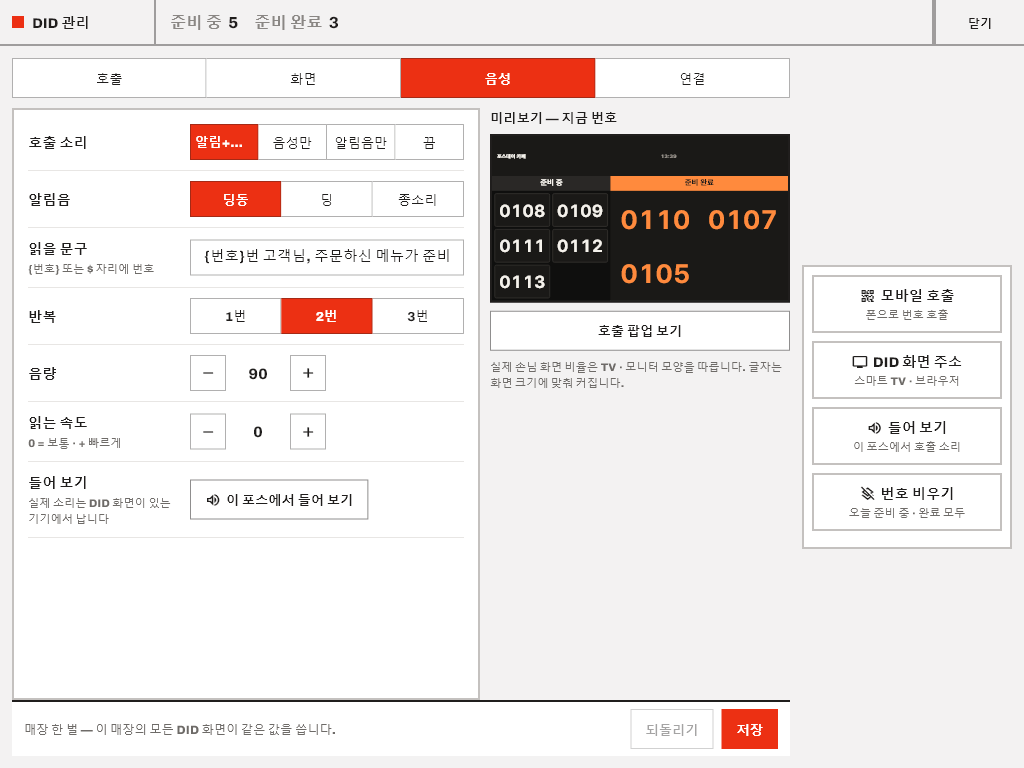Set 반복 to 3번
The image size is (1024, 768).
click(x=418, y=316)
